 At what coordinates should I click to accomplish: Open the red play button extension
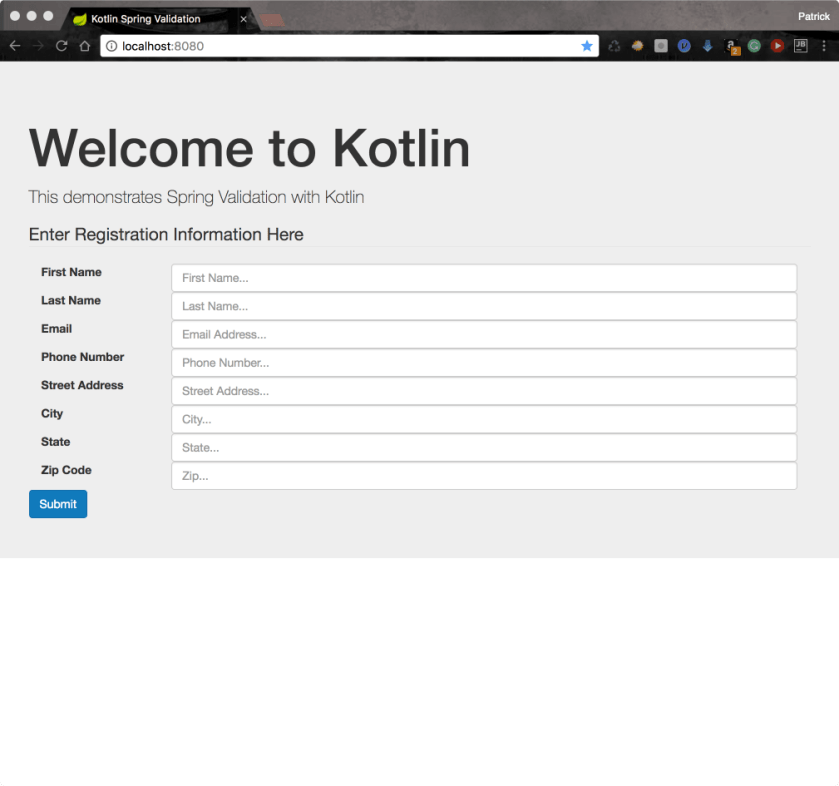coord(777,46)
